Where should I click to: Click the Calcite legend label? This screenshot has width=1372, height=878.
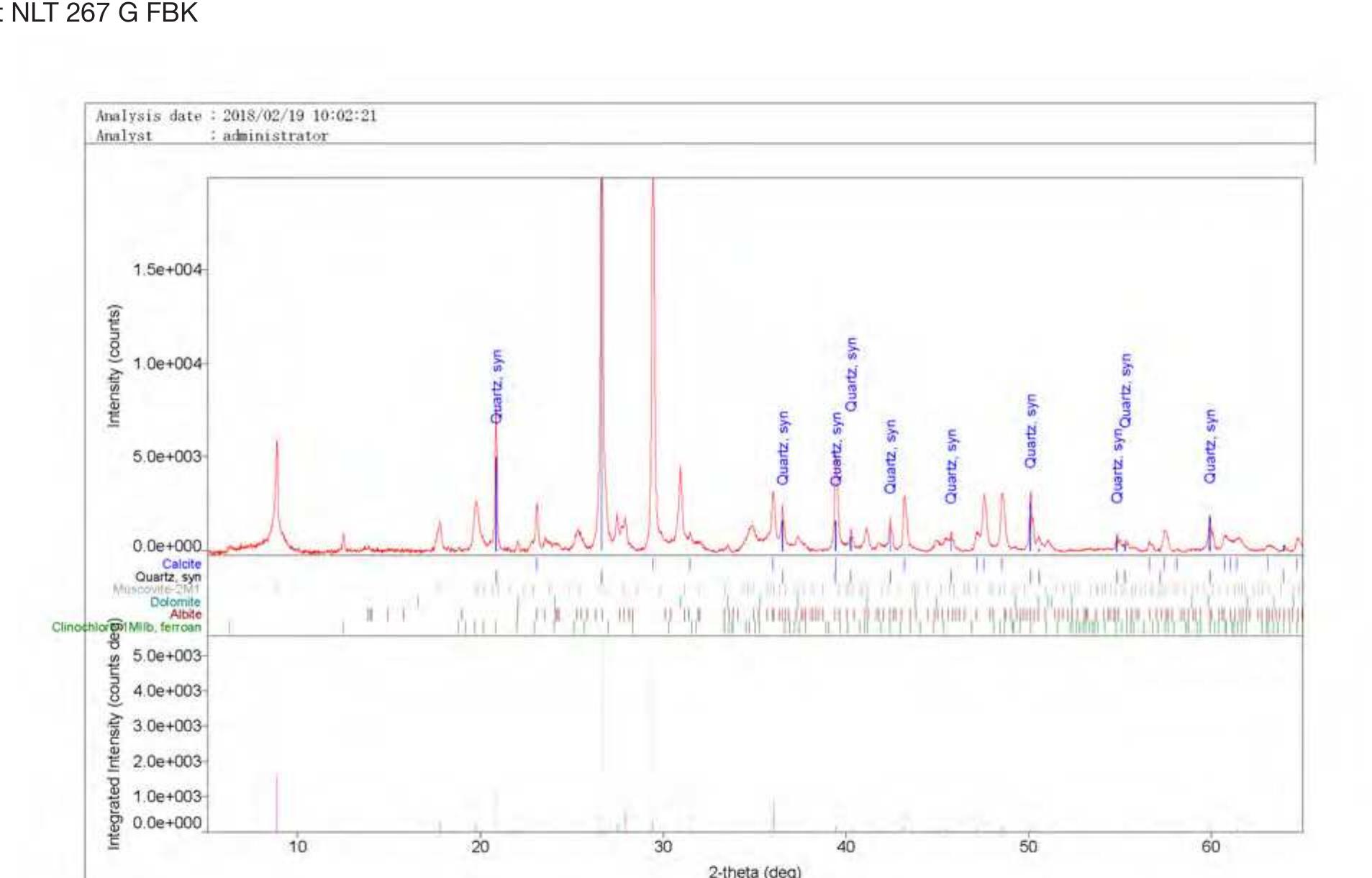click(x=181, y=564)
